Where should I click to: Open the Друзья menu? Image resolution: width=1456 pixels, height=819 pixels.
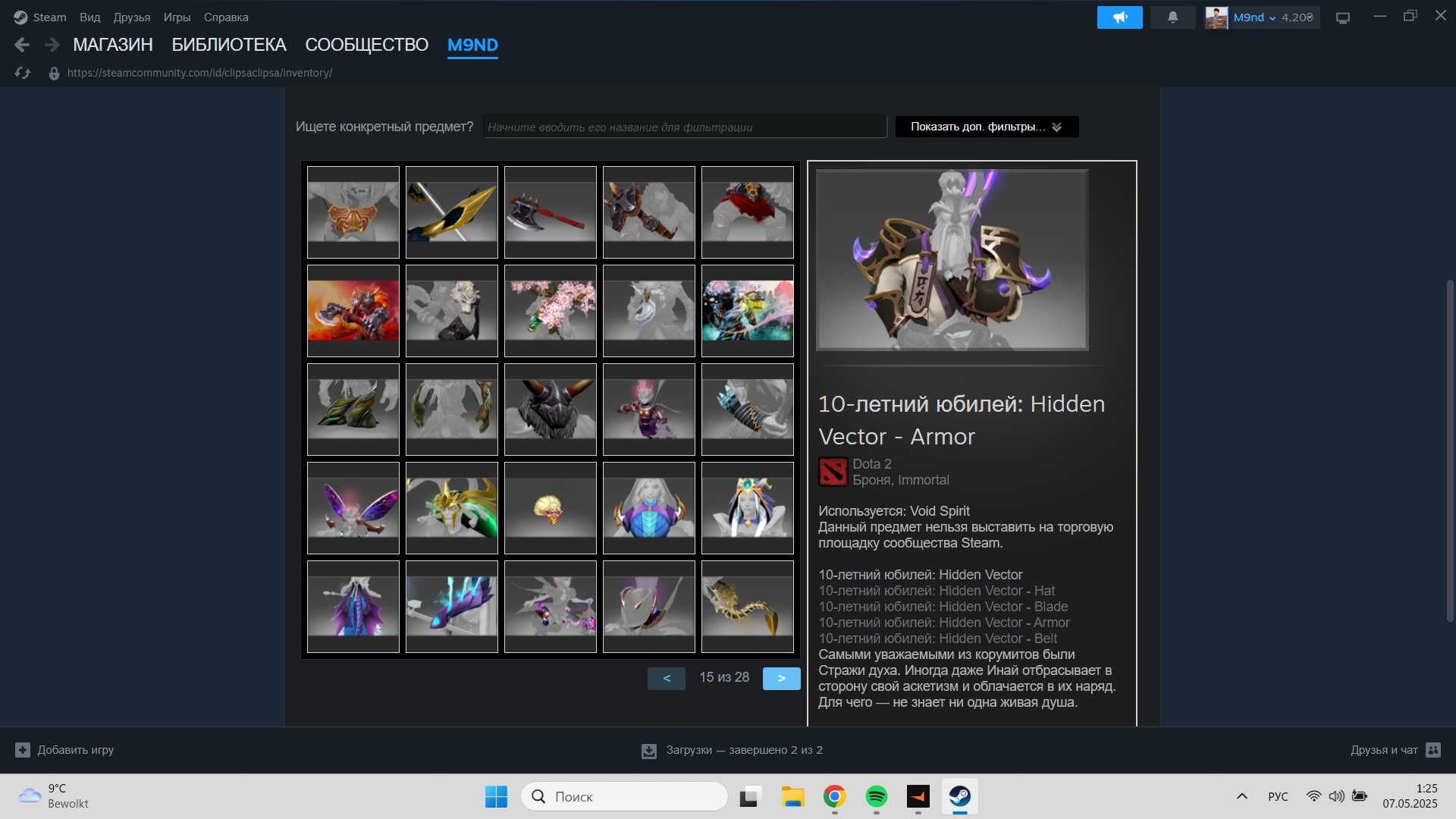click(131, 17)
